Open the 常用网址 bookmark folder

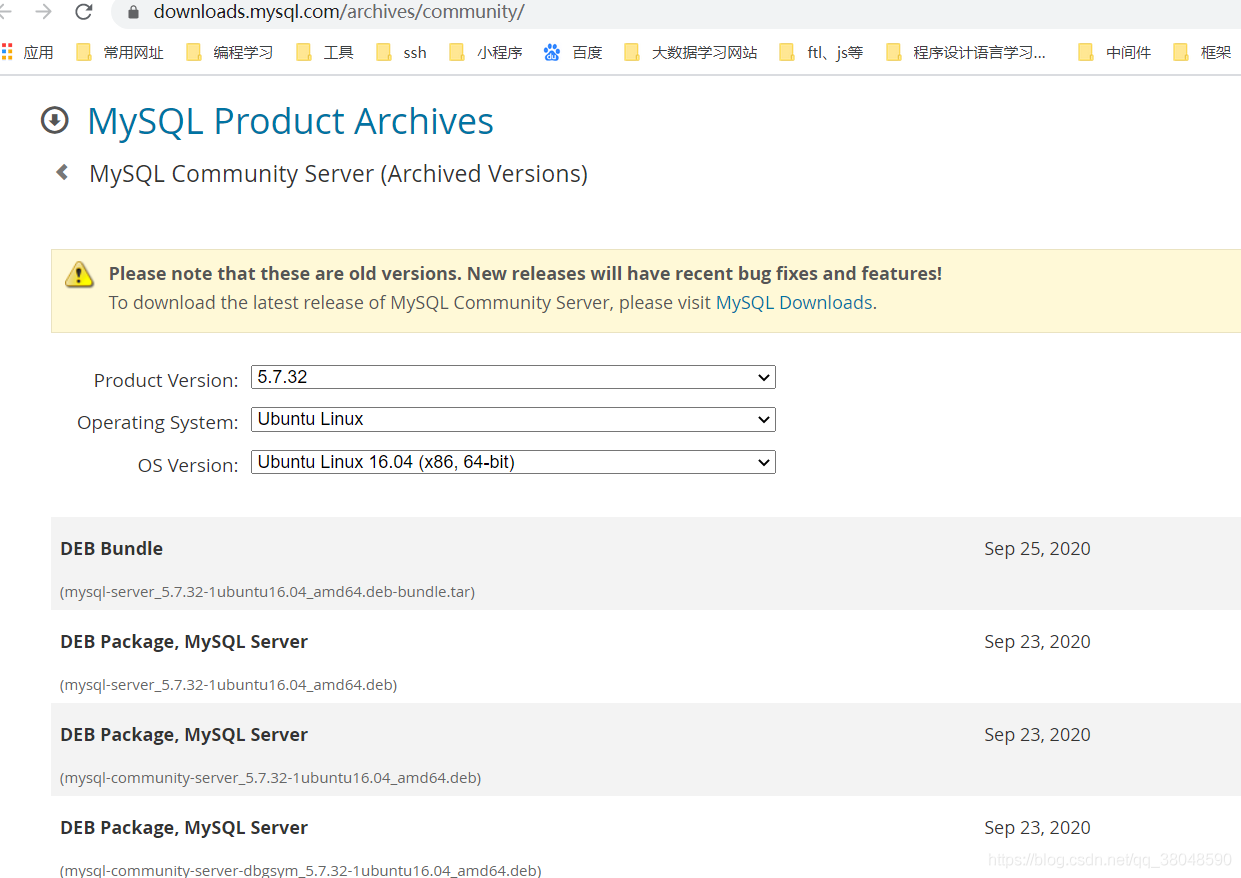[x=120, y=52]
